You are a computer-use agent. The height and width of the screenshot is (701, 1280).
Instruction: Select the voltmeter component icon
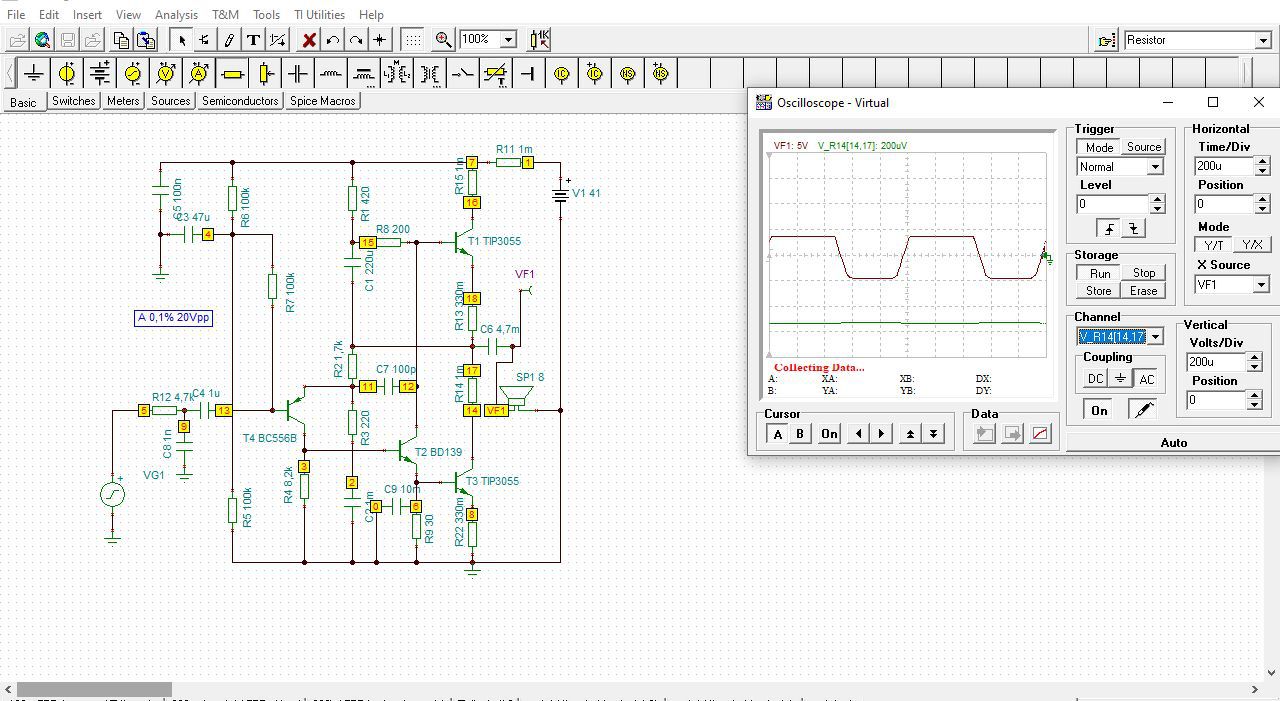pyautogui.click(x=166, y=74)
